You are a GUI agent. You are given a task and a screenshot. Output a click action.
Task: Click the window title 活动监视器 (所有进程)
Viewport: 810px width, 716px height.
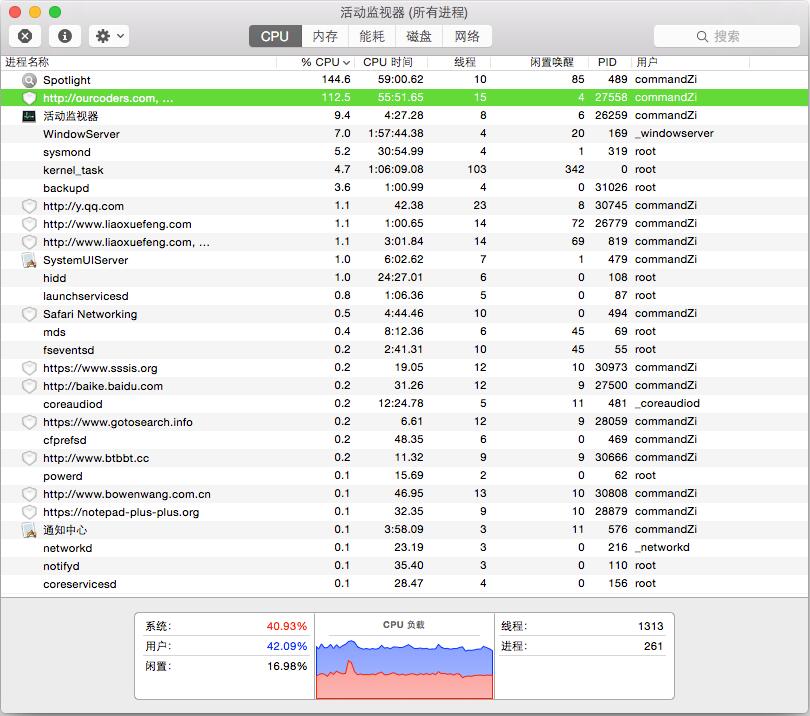tap(404, 12)
